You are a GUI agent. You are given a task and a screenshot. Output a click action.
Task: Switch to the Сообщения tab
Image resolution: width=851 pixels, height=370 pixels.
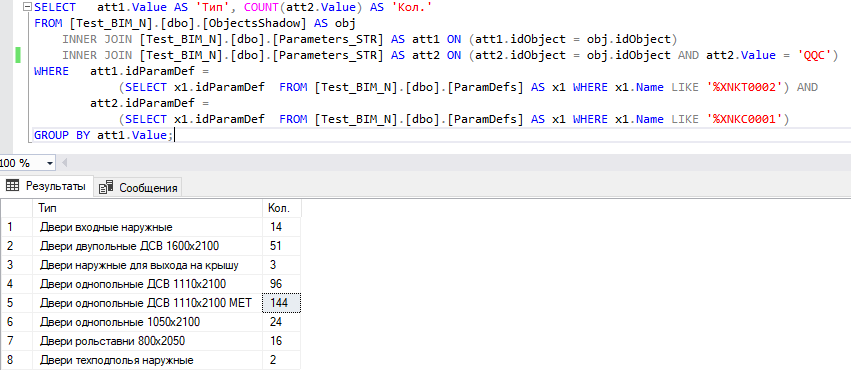[139, 187]
